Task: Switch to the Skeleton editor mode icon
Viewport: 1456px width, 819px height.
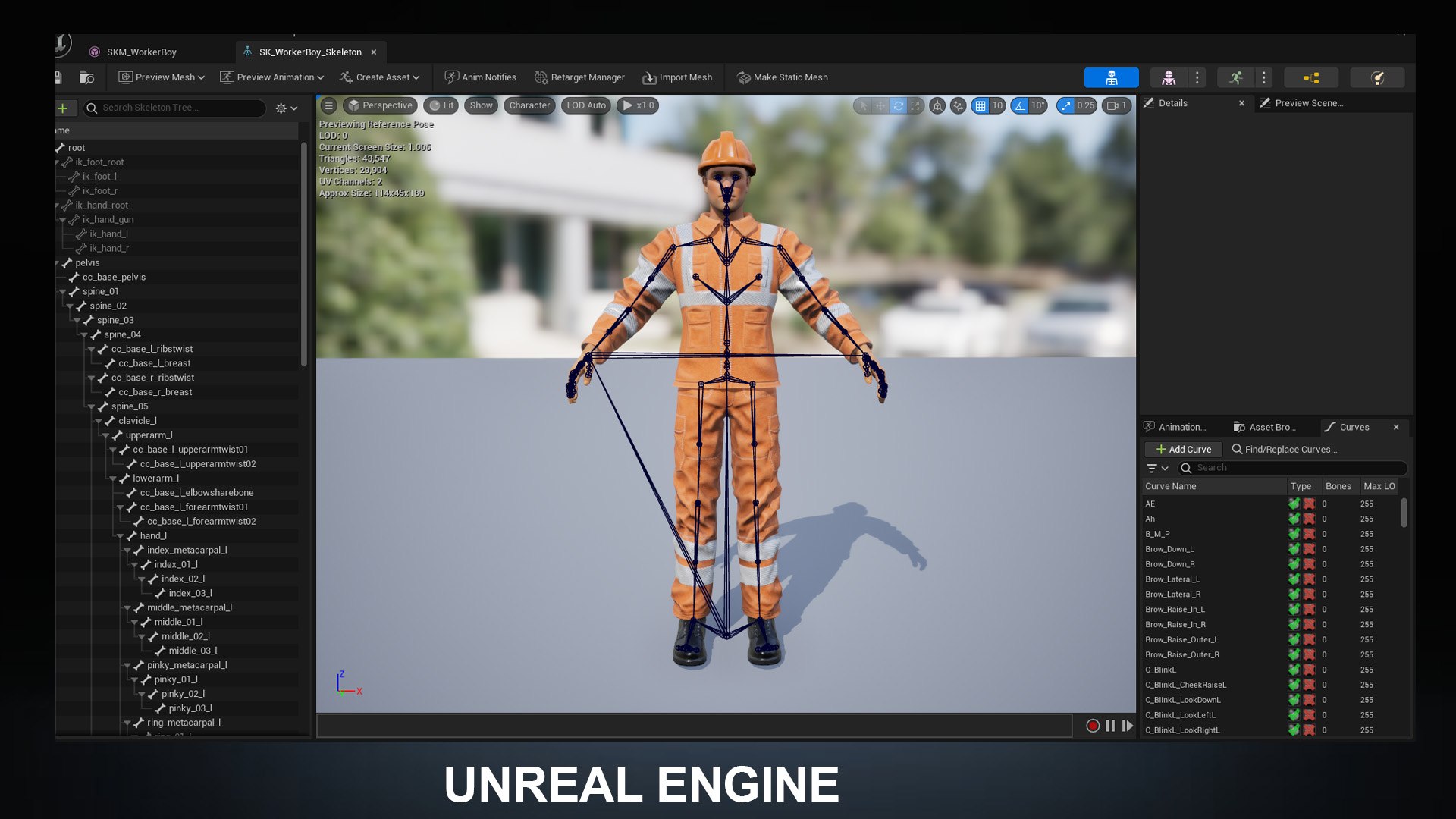Action: pos(1111,77)
